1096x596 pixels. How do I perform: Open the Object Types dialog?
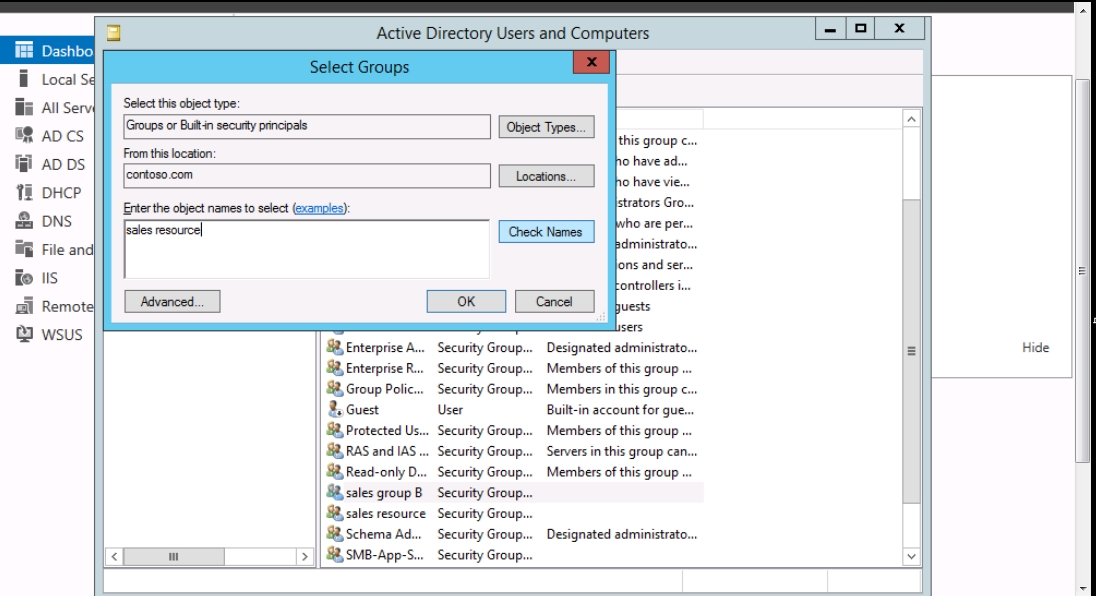[x=545, y=127]
